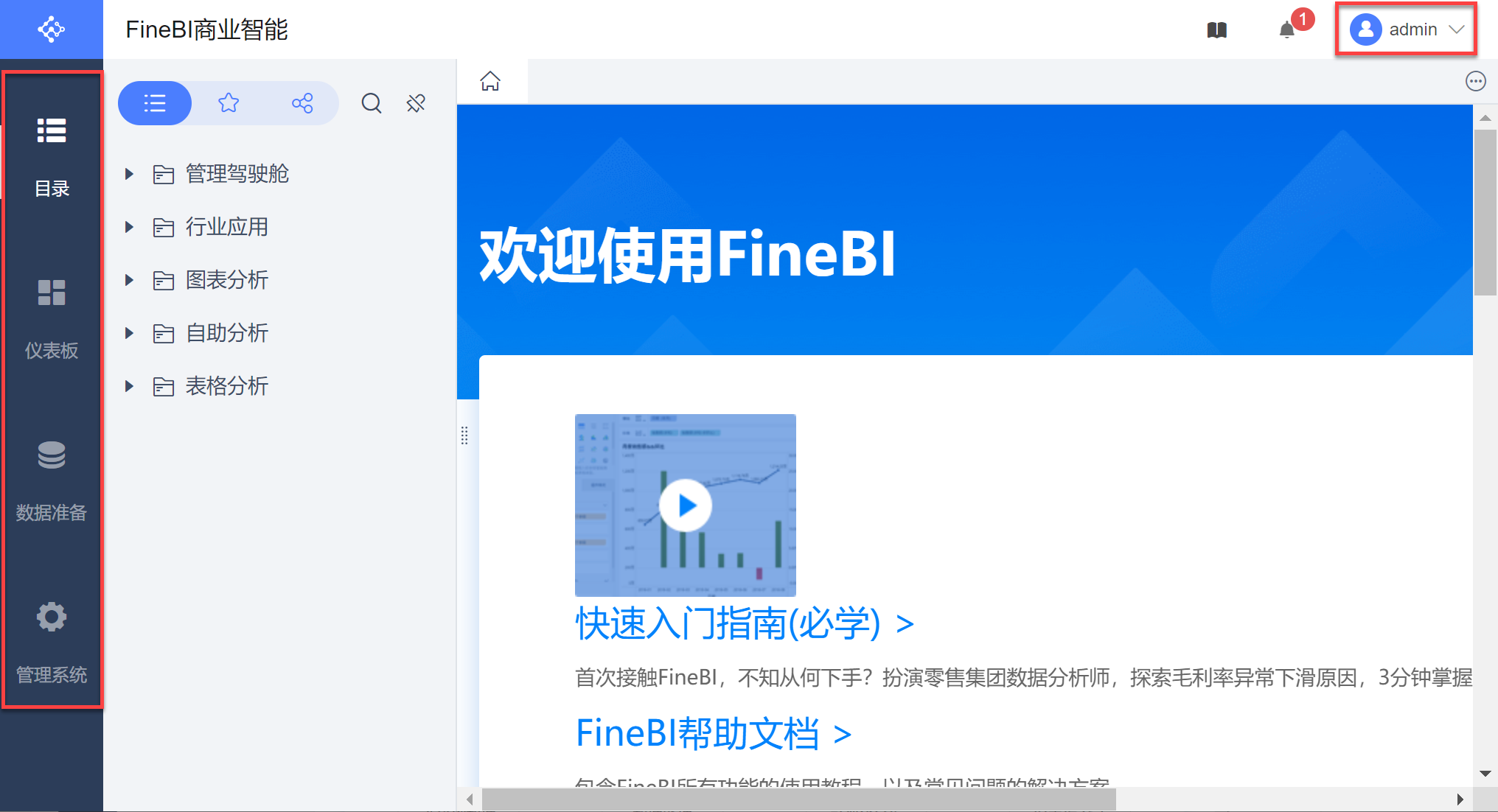
Task: Play the quick-start tutorial video
Action: 686,505
